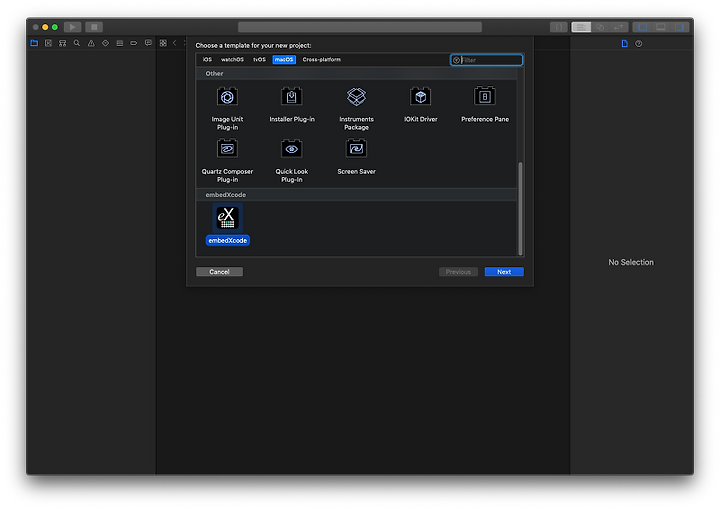720x510 pixels.
Task: Select the Version editor arrows button
Action: click(x=619, y=27)
